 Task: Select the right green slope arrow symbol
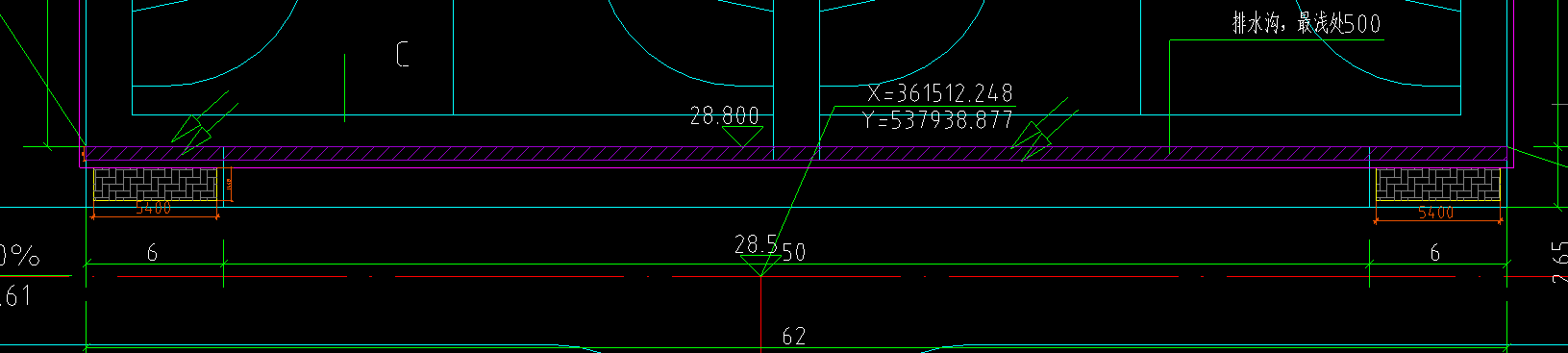pyautogui.click(x=1043, y=129)
